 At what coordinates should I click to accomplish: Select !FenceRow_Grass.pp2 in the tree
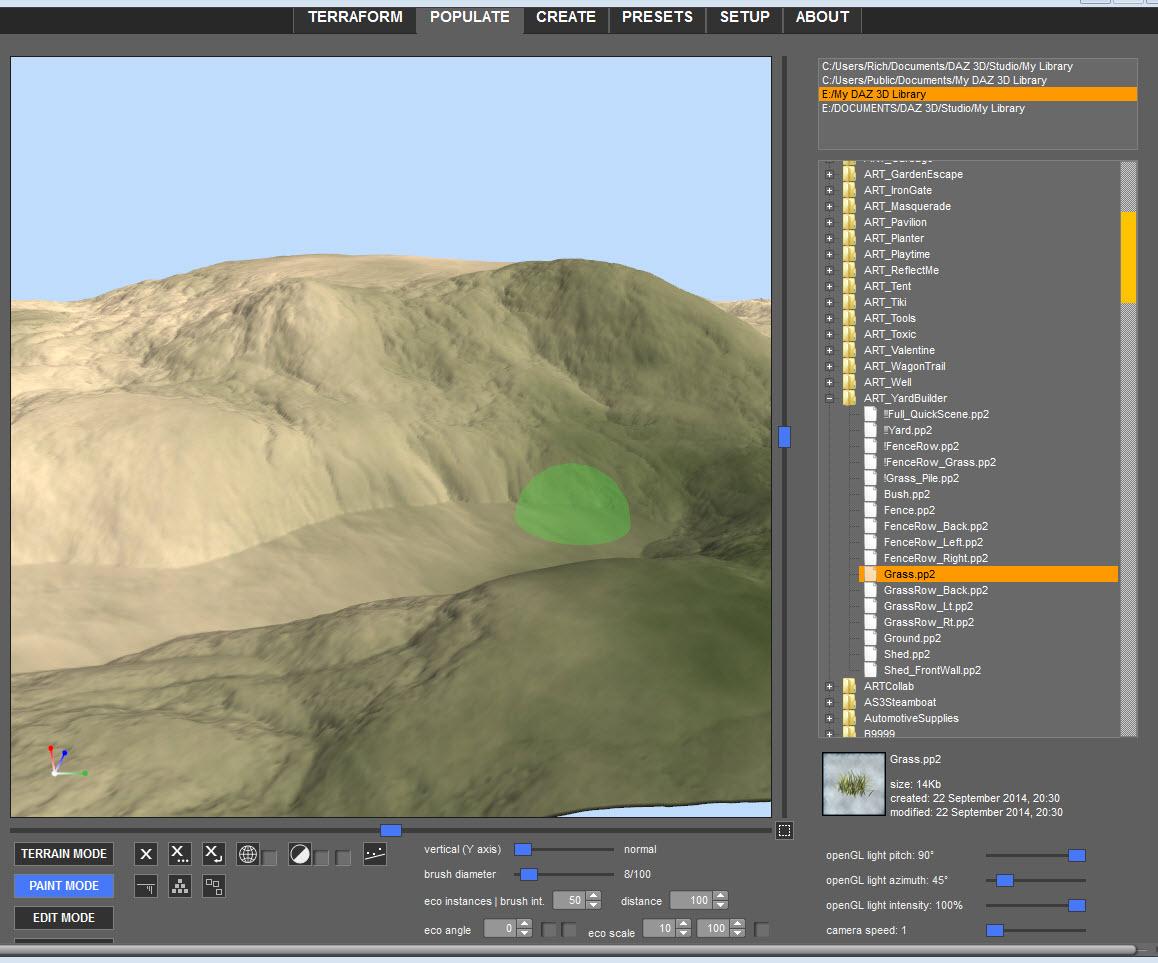(939, 462)
